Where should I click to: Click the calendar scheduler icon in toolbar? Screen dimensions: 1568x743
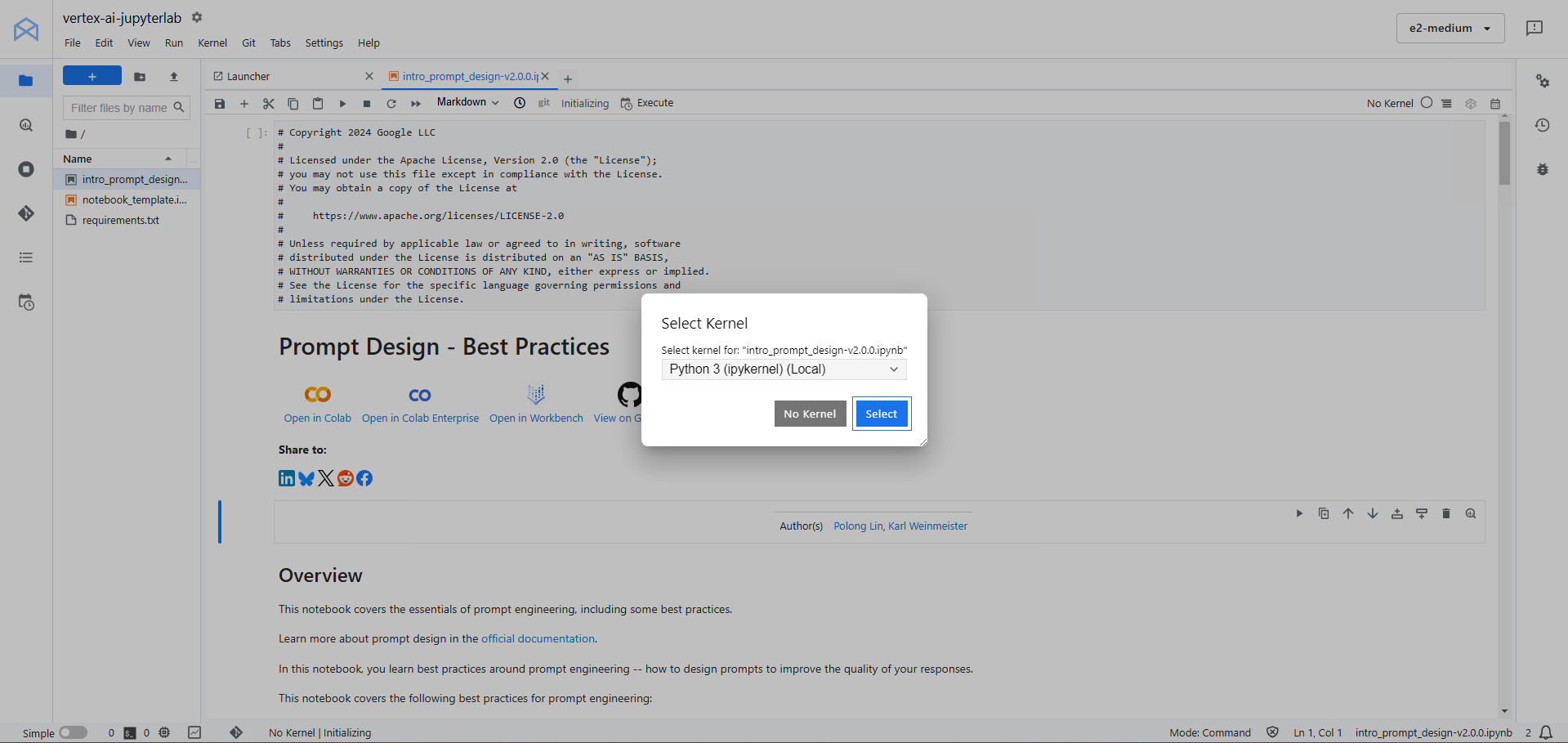coord(1495,104)
